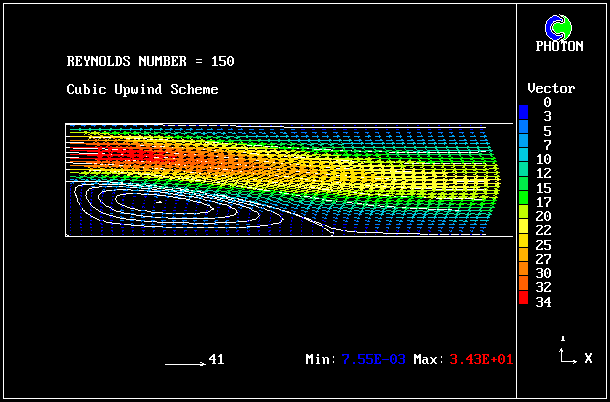Select the Cubic Upwind Scheme caption
610x402 pixels.
point(142,89)
